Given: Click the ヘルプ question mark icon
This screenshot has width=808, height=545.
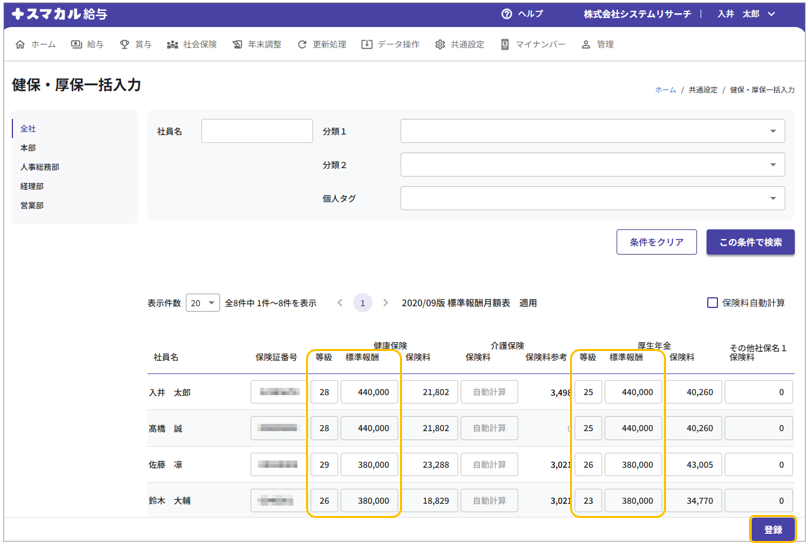Looking at the screenshot, I should tap(507, 14).
